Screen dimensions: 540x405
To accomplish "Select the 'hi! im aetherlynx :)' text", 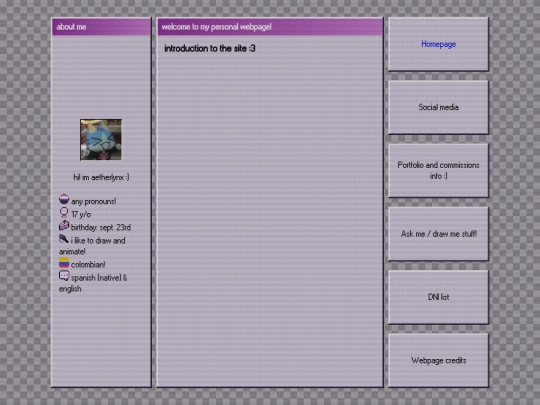I will point(101,177).
